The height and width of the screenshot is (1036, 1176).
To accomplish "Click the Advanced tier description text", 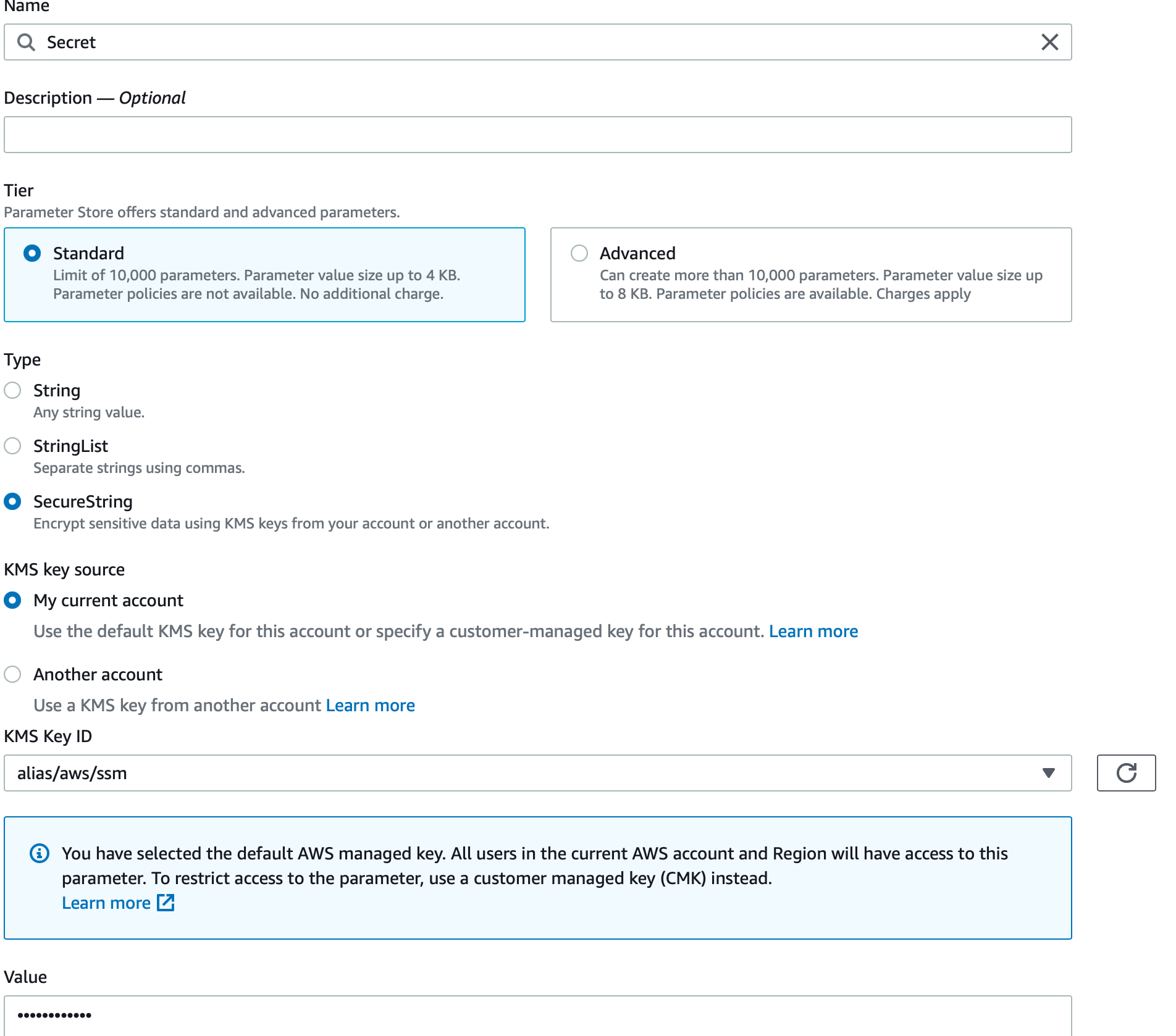I will 821,284.
